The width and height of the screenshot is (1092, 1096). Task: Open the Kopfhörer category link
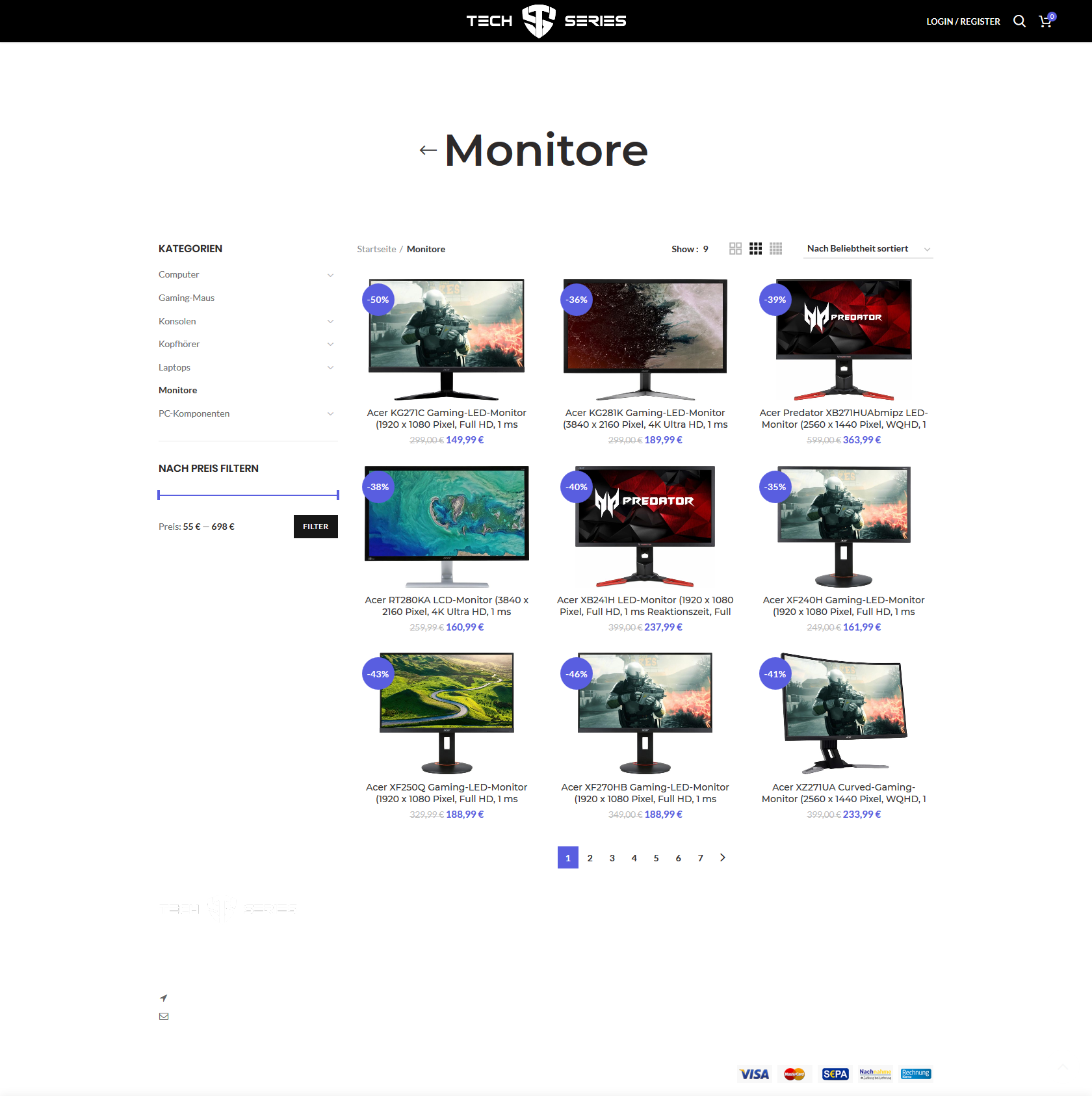pyautogui.click(x=179, y=344)
